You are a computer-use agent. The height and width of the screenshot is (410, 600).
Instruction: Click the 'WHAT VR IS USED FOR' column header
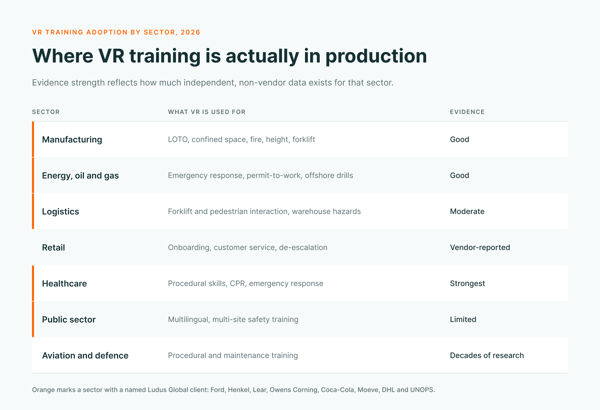207,112
